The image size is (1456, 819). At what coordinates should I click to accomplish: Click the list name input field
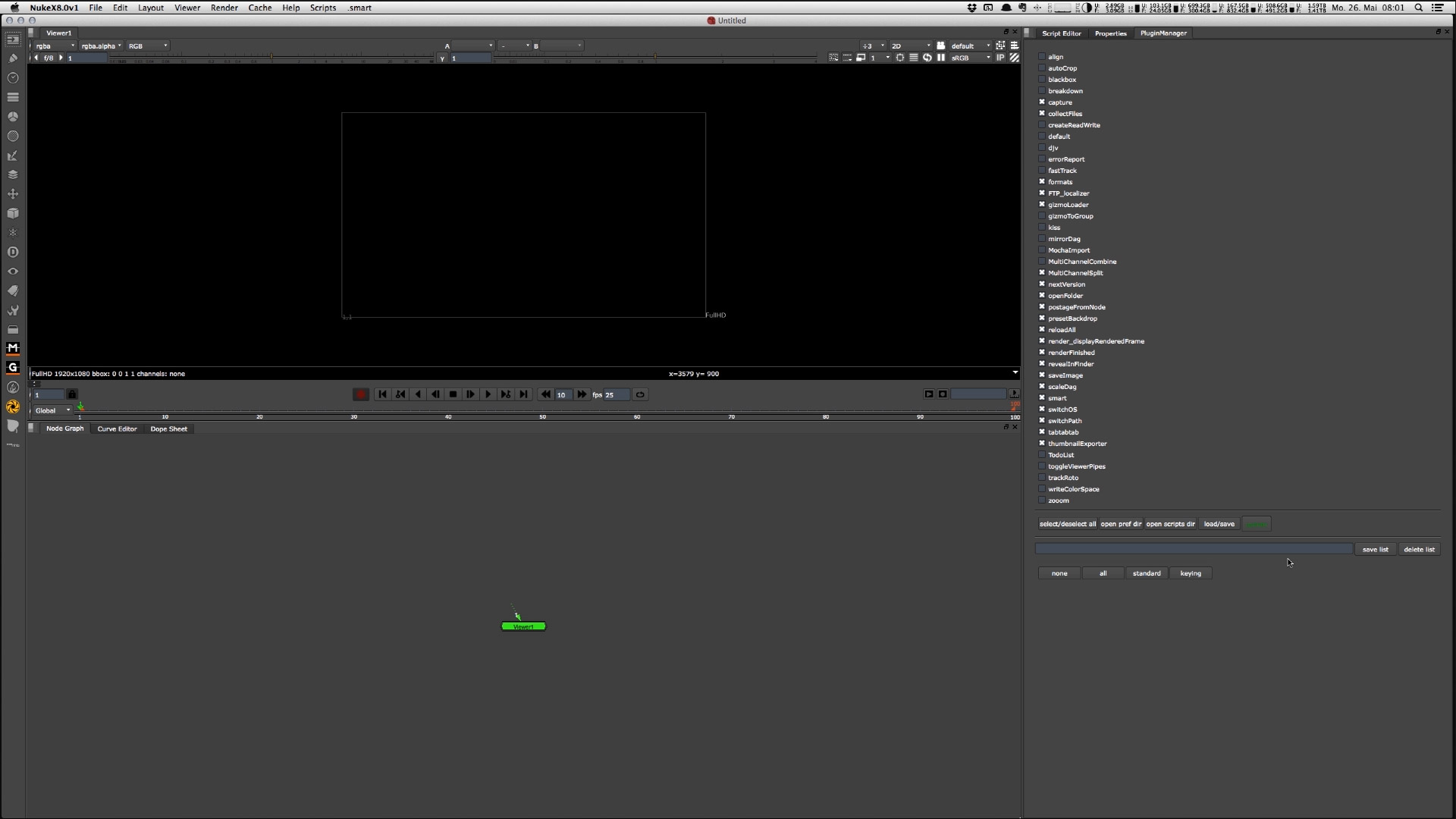pos(1194,549)
